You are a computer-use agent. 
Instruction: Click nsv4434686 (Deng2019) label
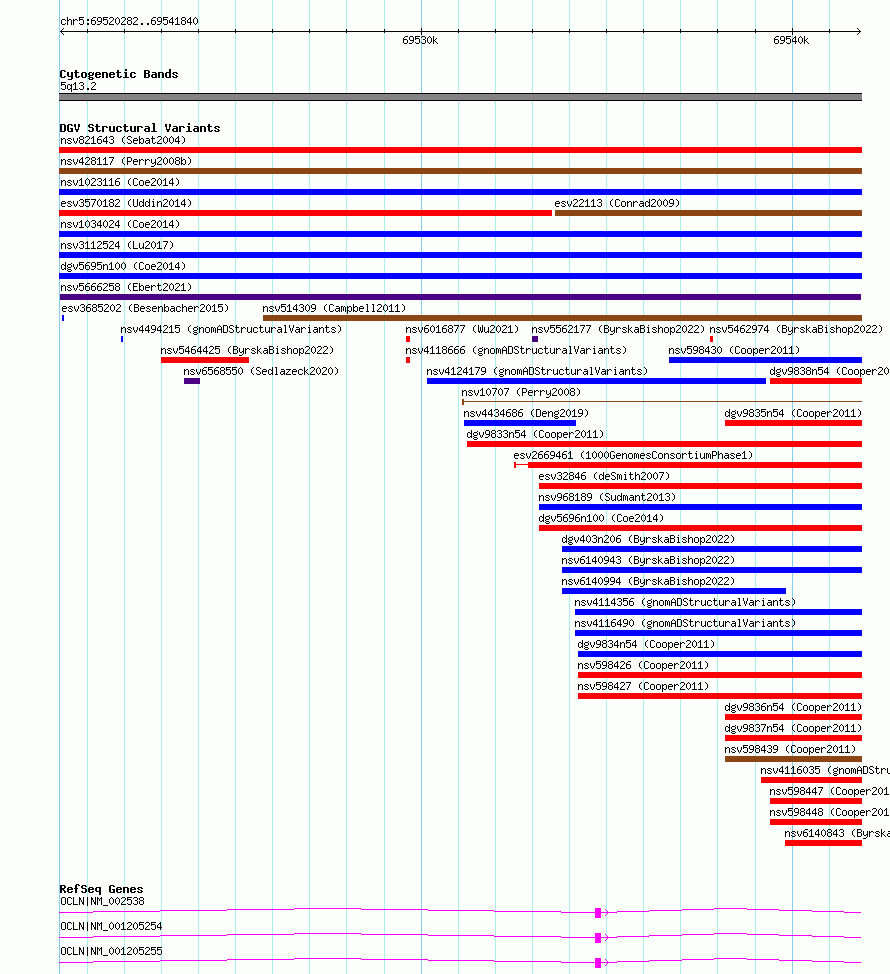point(526,414)
